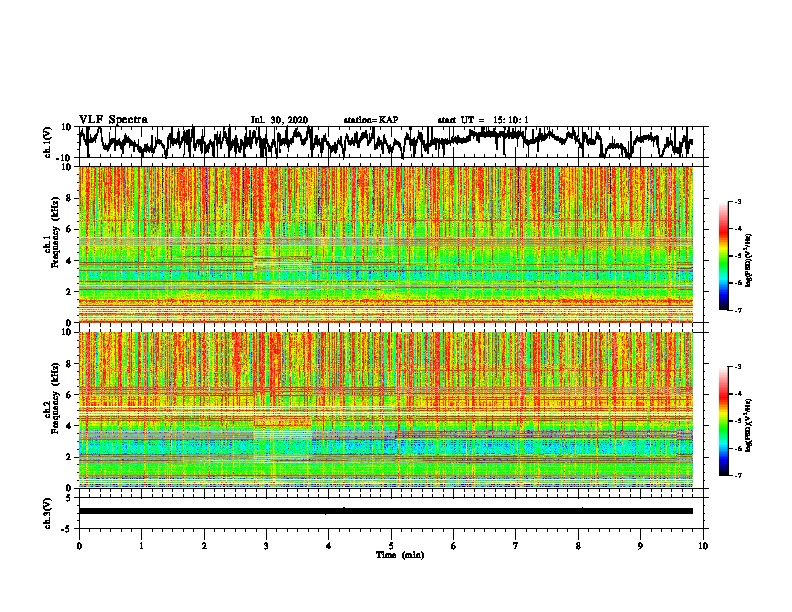Click the solid black ch.3 signal bar
Viewport: 792px width, 612px height.
tap(386, 511)
